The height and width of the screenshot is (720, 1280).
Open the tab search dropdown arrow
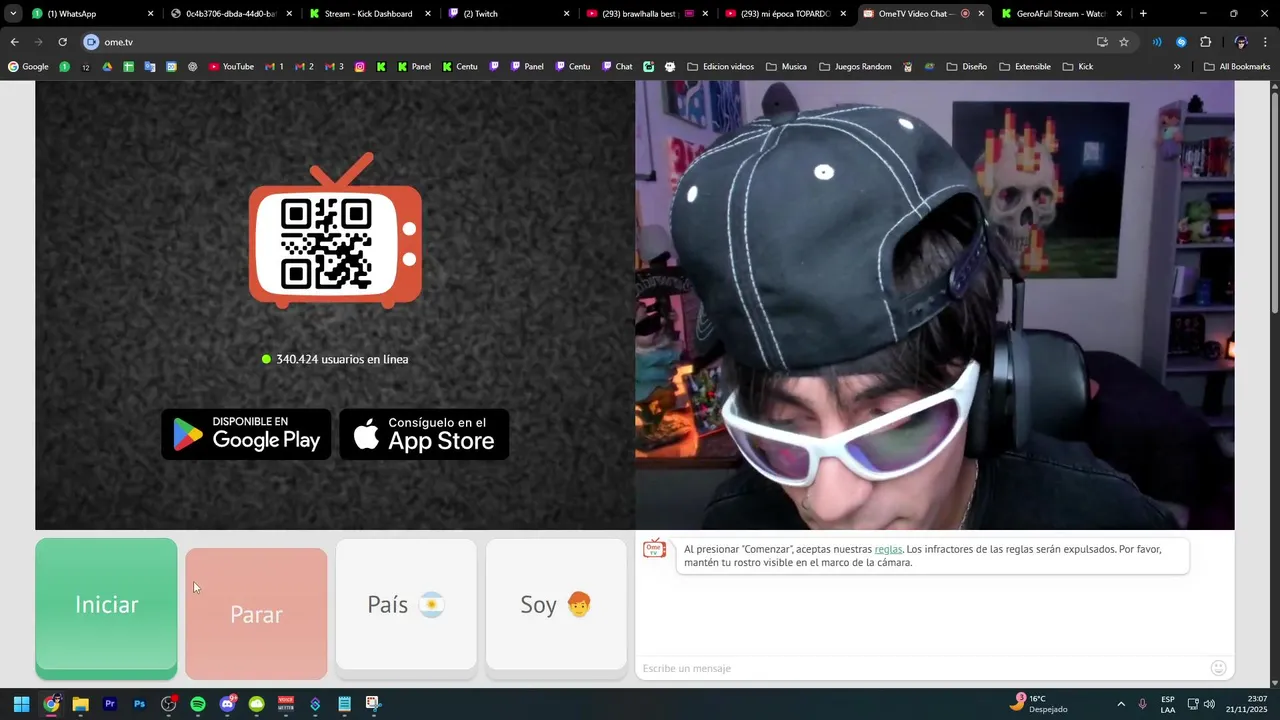[x=13, y=14]
